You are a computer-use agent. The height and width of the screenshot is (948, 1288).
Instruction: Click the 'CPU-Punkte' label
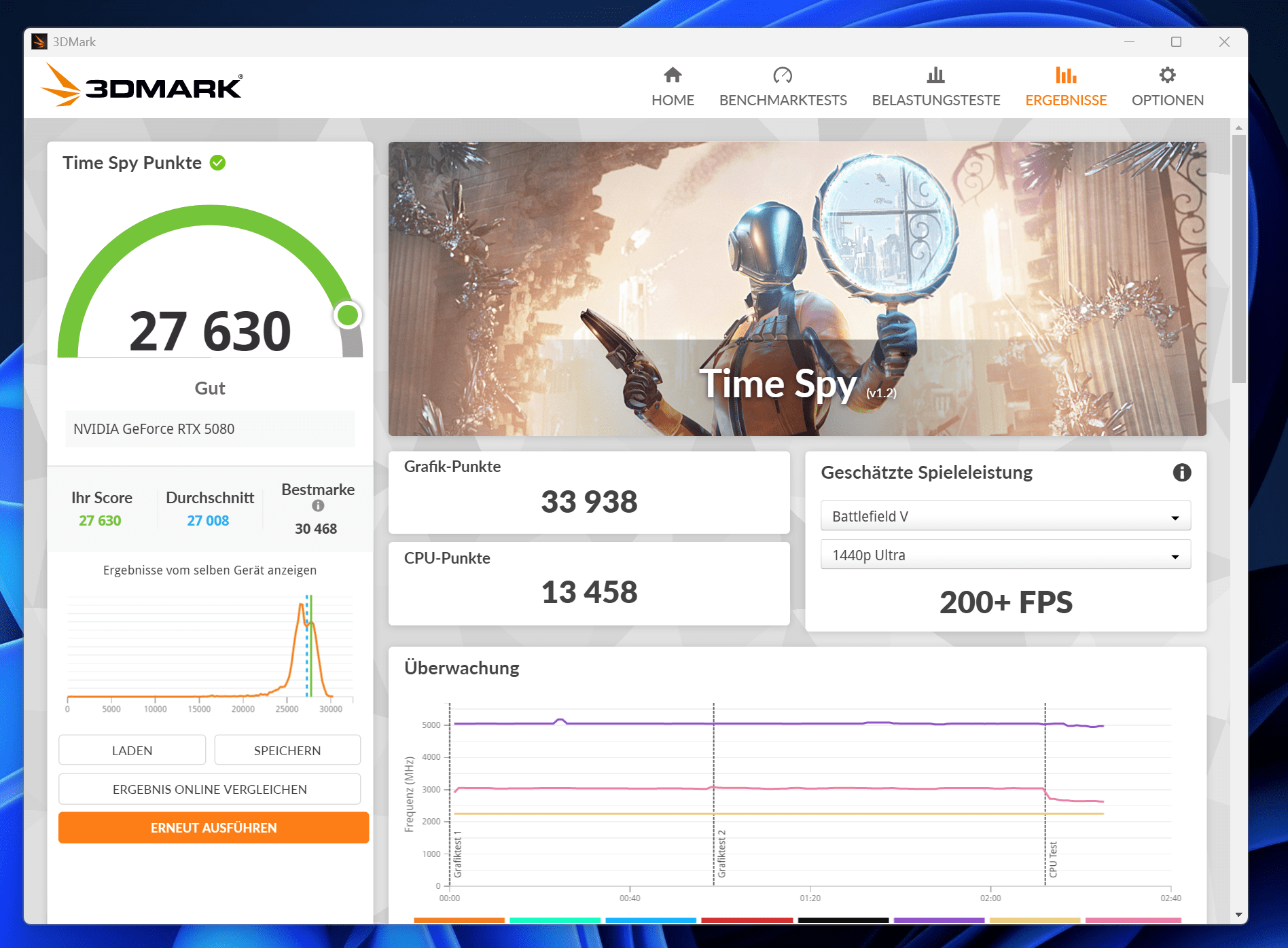coord(447,558)
